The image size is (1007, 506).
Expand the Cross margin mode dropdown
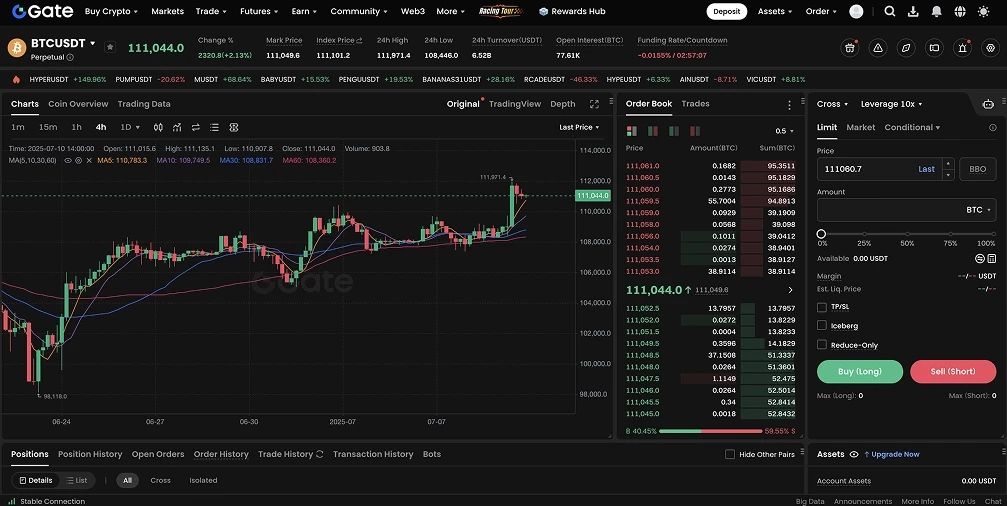click(x=832, y=104)
